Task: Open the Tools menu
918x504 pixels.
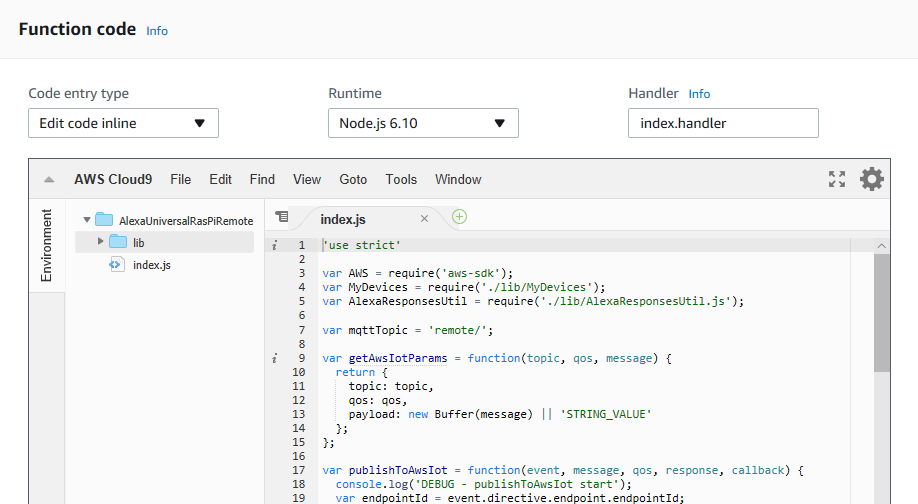Action: [401, 180]
